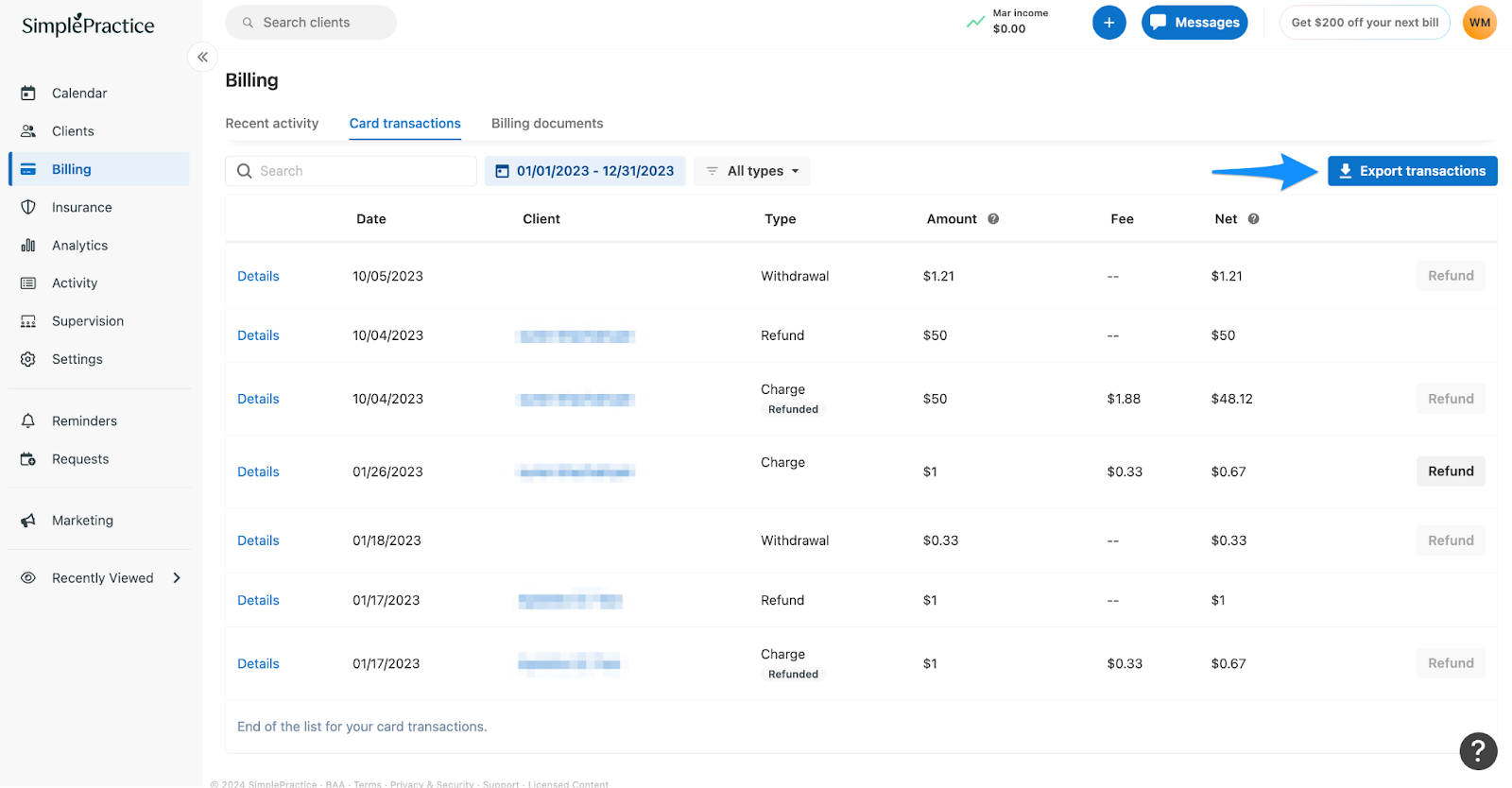Click the Reminders bell icon
The height and width of the screenshot is (788, 1512).
point(28,421)
